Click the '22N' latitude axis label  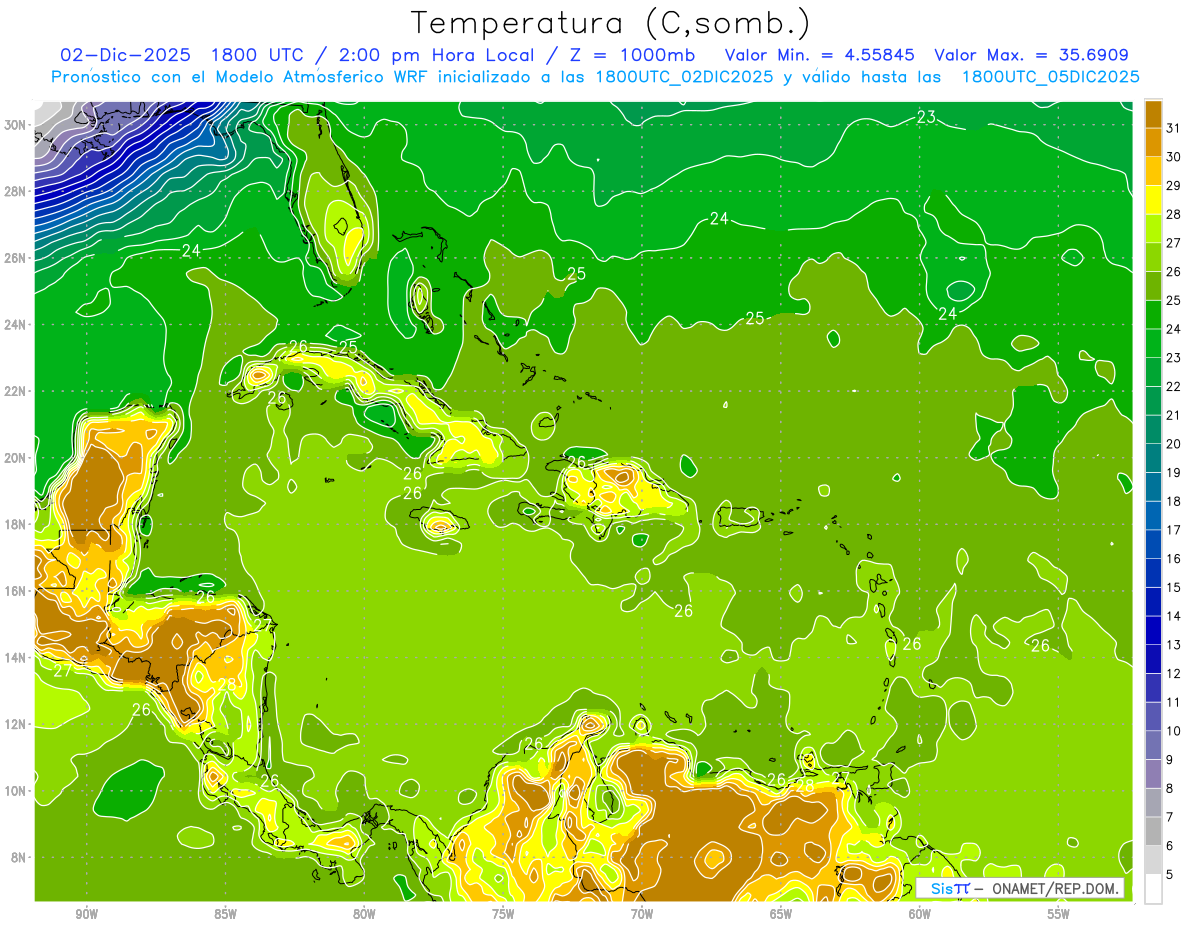coord(16,391)
